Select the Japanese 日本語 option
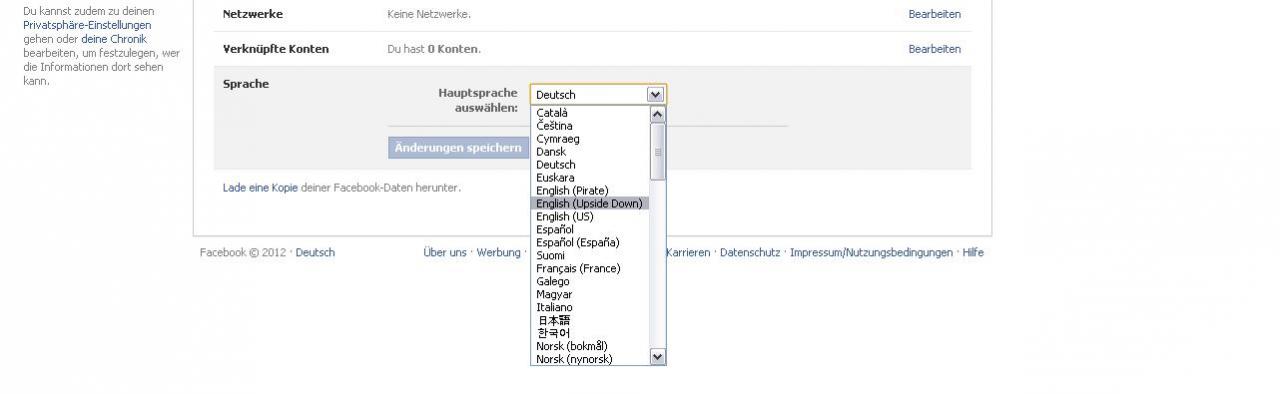The image size is (1280, 394). [x=590, y=321]
